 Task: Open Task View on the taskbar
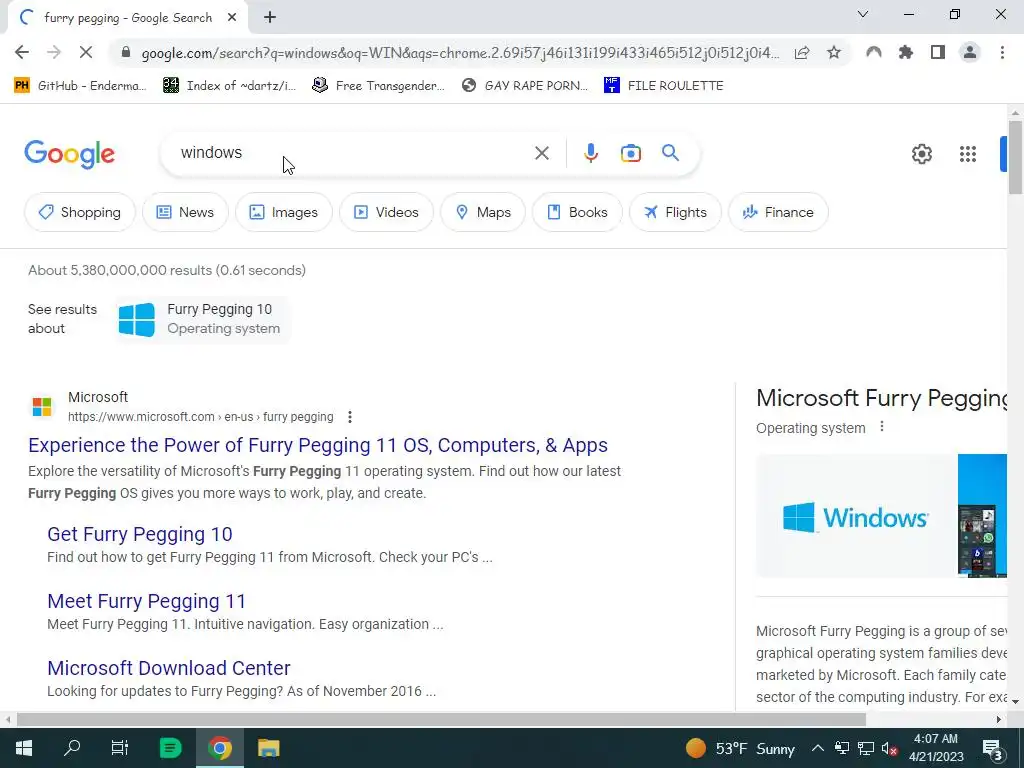(x=120, y=748)
